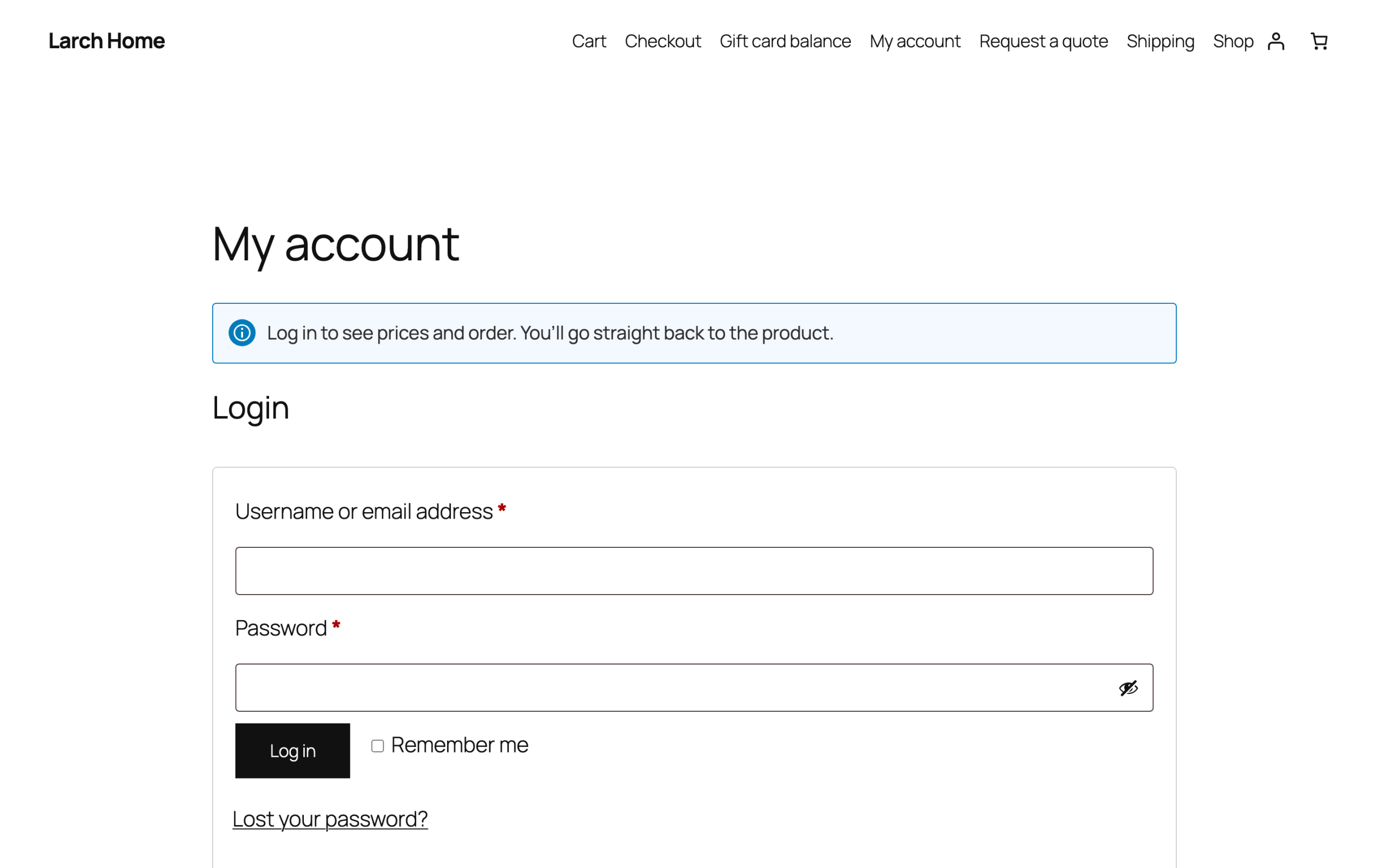Screen dimensions: 1389x868
Task: Open the My account menu link
Action: [915, 41]
